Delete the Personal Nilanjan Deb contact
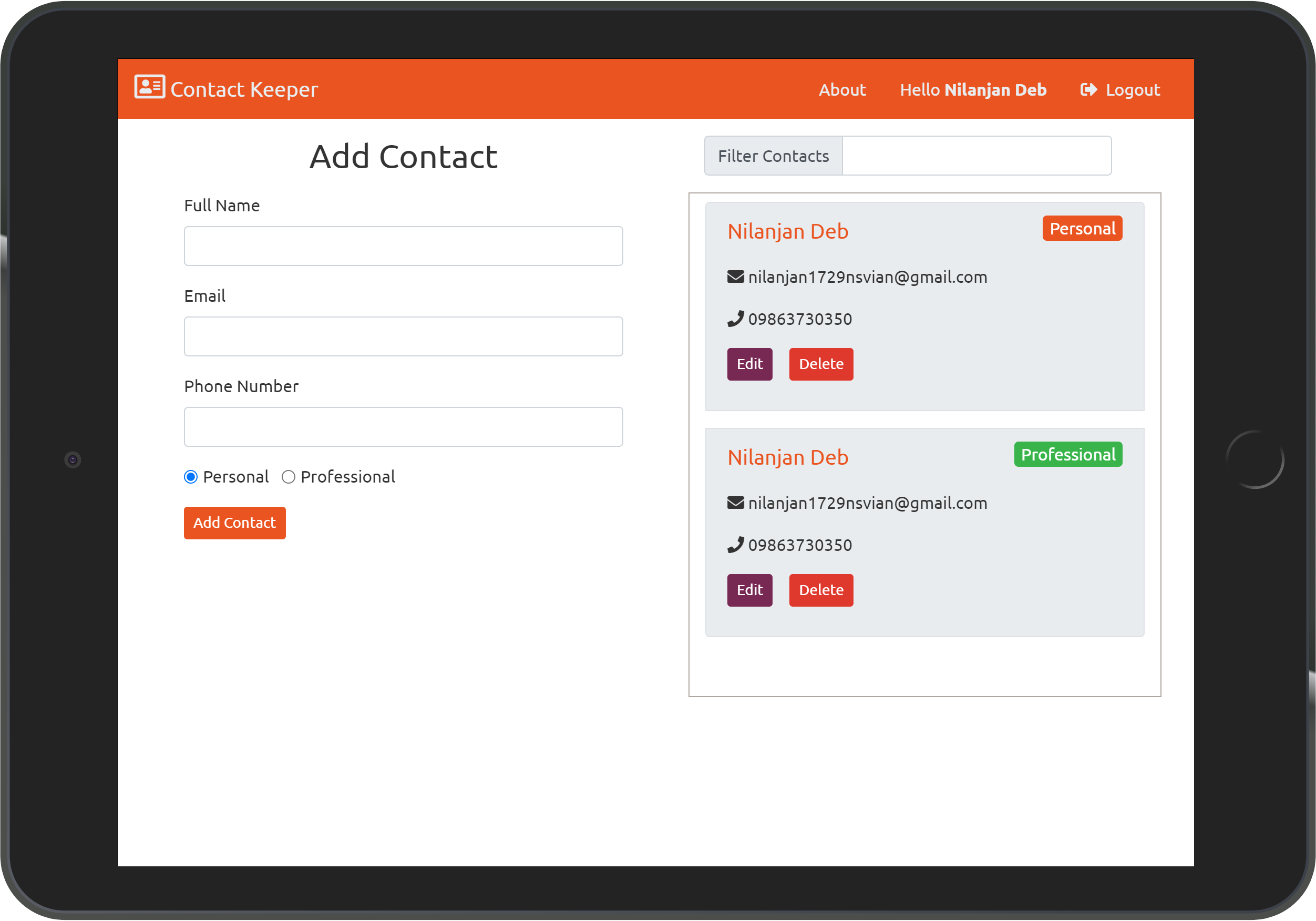 coord(820,364)
